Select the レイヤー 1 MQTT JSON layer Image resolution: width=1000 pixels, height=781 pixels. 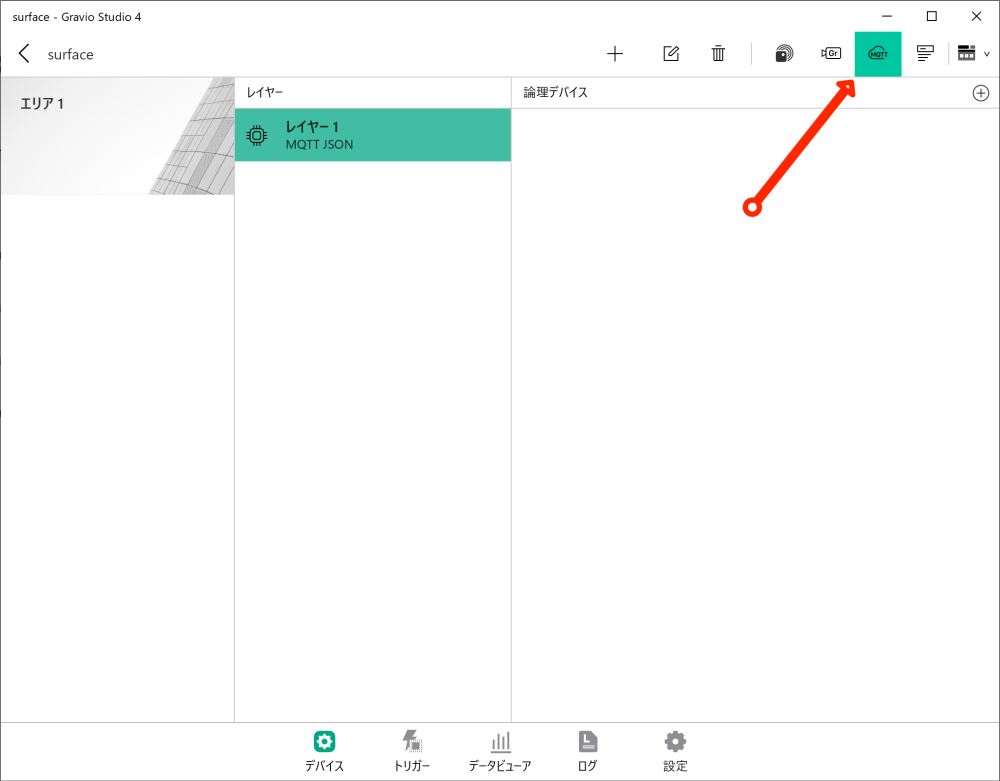pyautogui.click(x=372, y=134)
